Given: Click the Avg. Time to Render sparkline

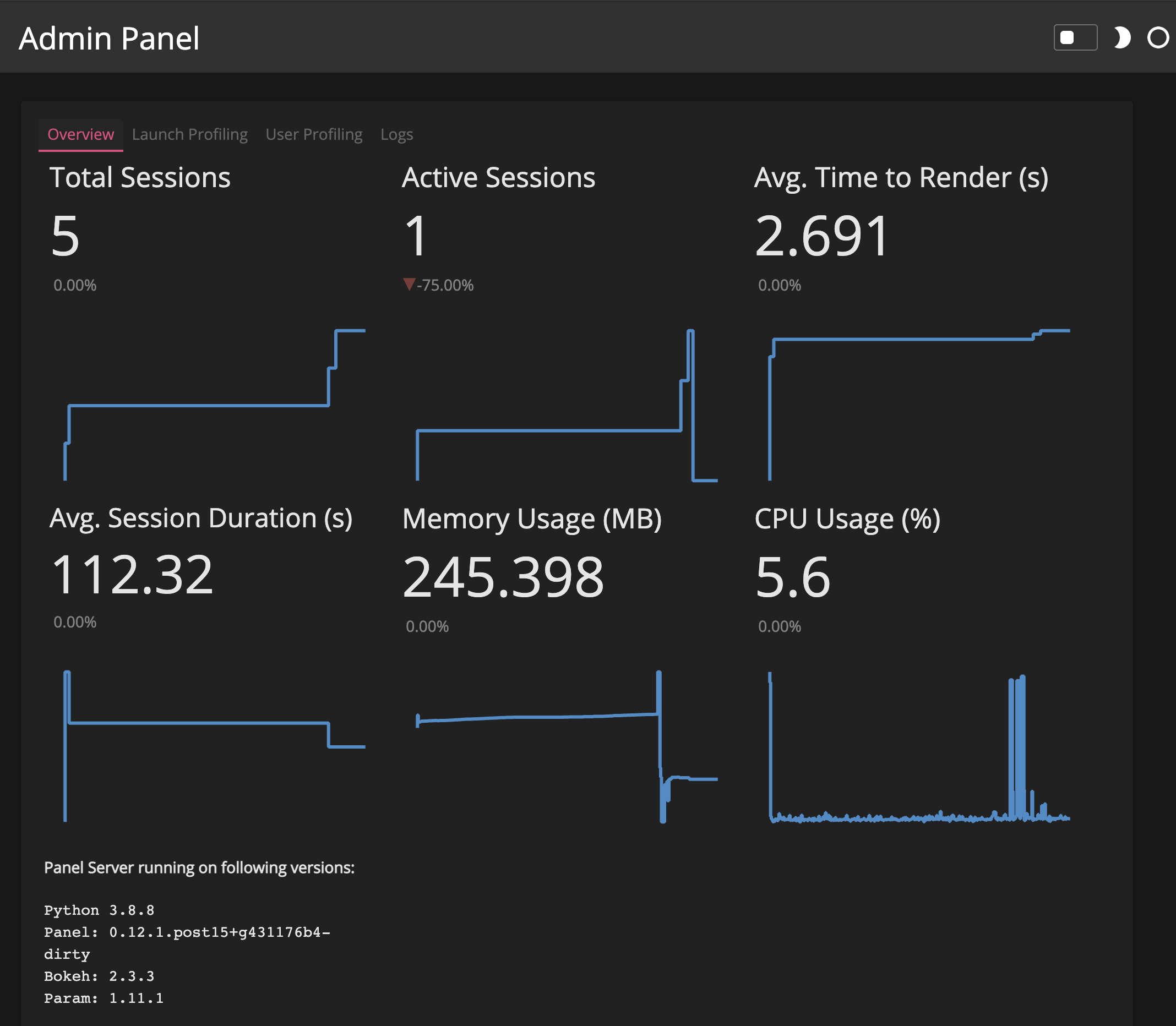Looking at the screenshot, I should point(918,405).
